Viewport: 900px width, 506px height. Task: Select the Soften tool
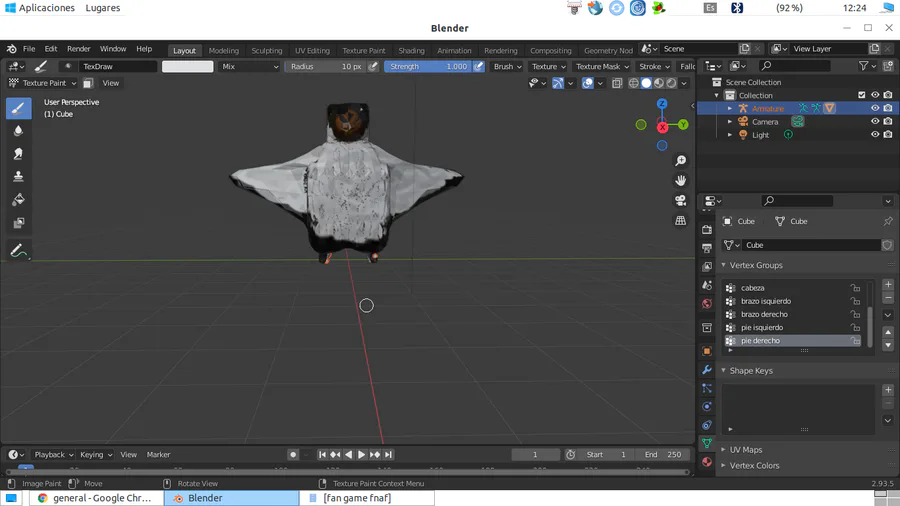(x=18, y=131)
